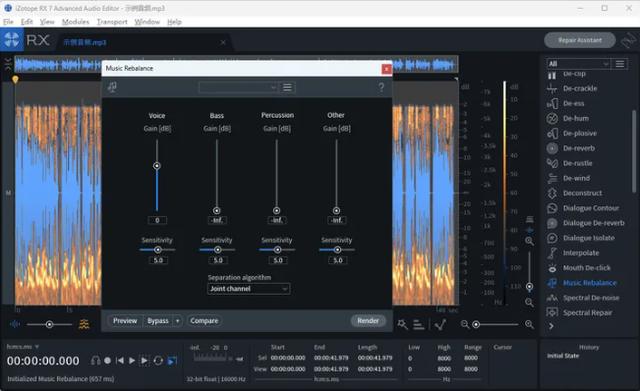Open Repair Assistant

(580, 40)
